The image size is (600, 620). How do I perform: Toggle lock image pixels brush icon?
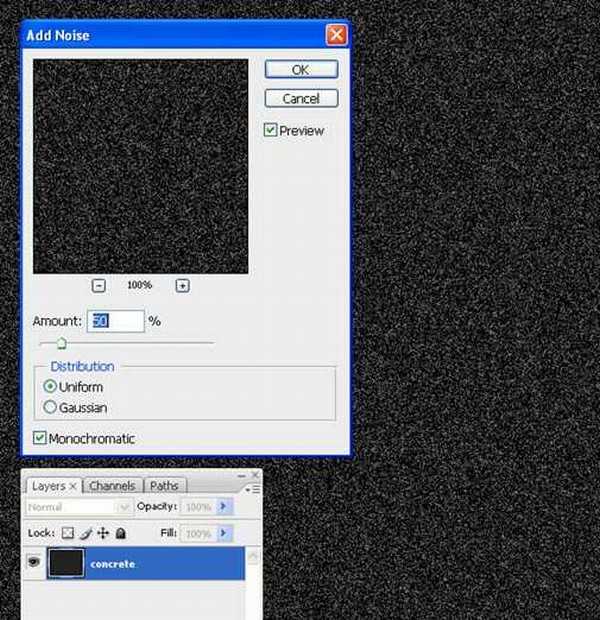tap(86, 534)
